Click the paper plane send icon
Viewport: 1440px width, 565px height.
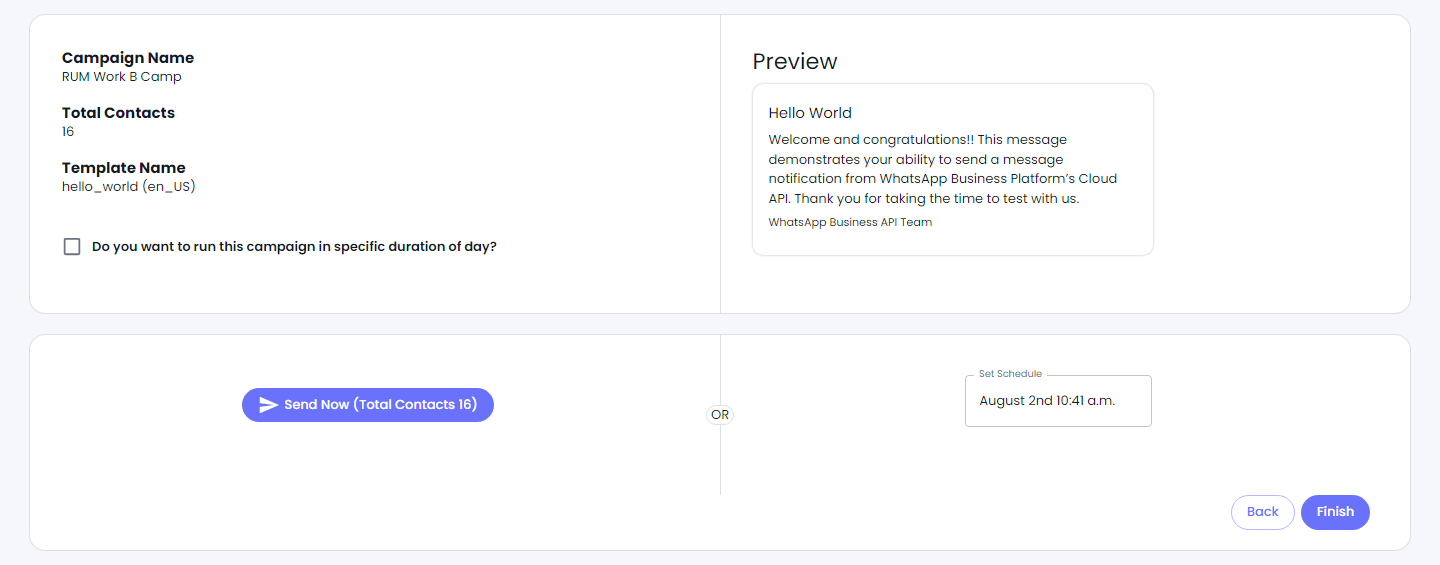[268, 405]
